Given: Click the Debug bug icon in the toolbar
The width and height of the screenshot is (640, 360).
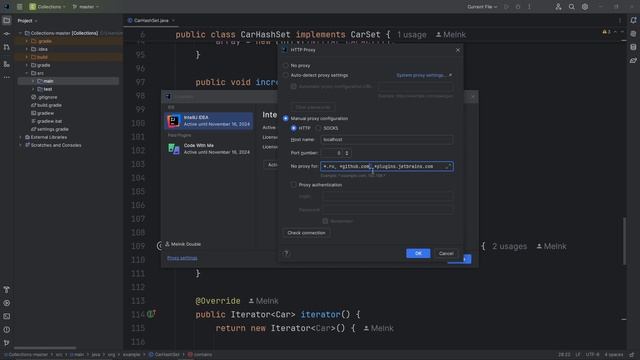Looking at the screenshot, I should tap(518, 7).
